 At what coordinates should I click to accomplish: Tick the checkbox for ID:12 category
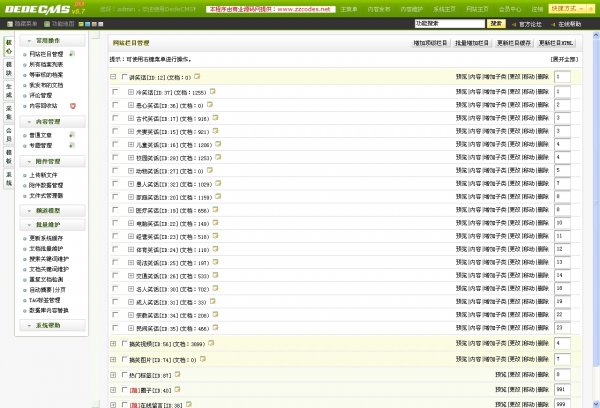click(x=124, y=77)
